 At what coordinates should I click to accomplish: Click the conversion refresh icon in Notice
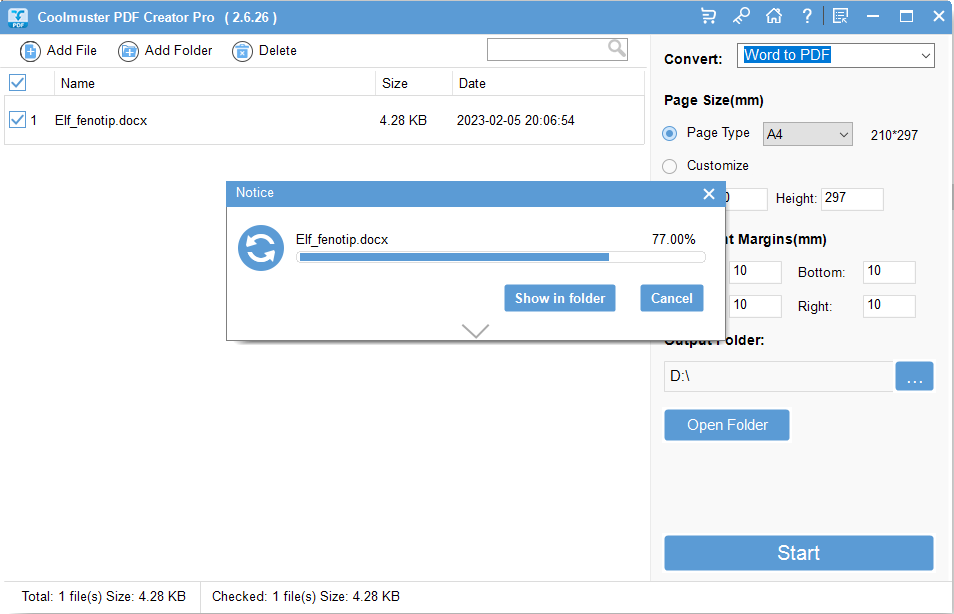pyautogui.click(x=261, y=248)
